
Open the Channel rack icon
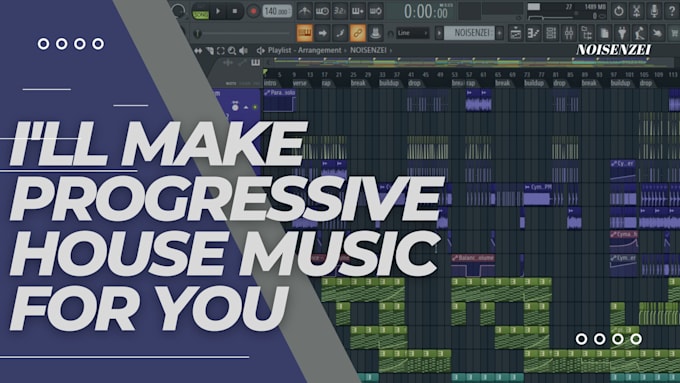click(551, 33)
